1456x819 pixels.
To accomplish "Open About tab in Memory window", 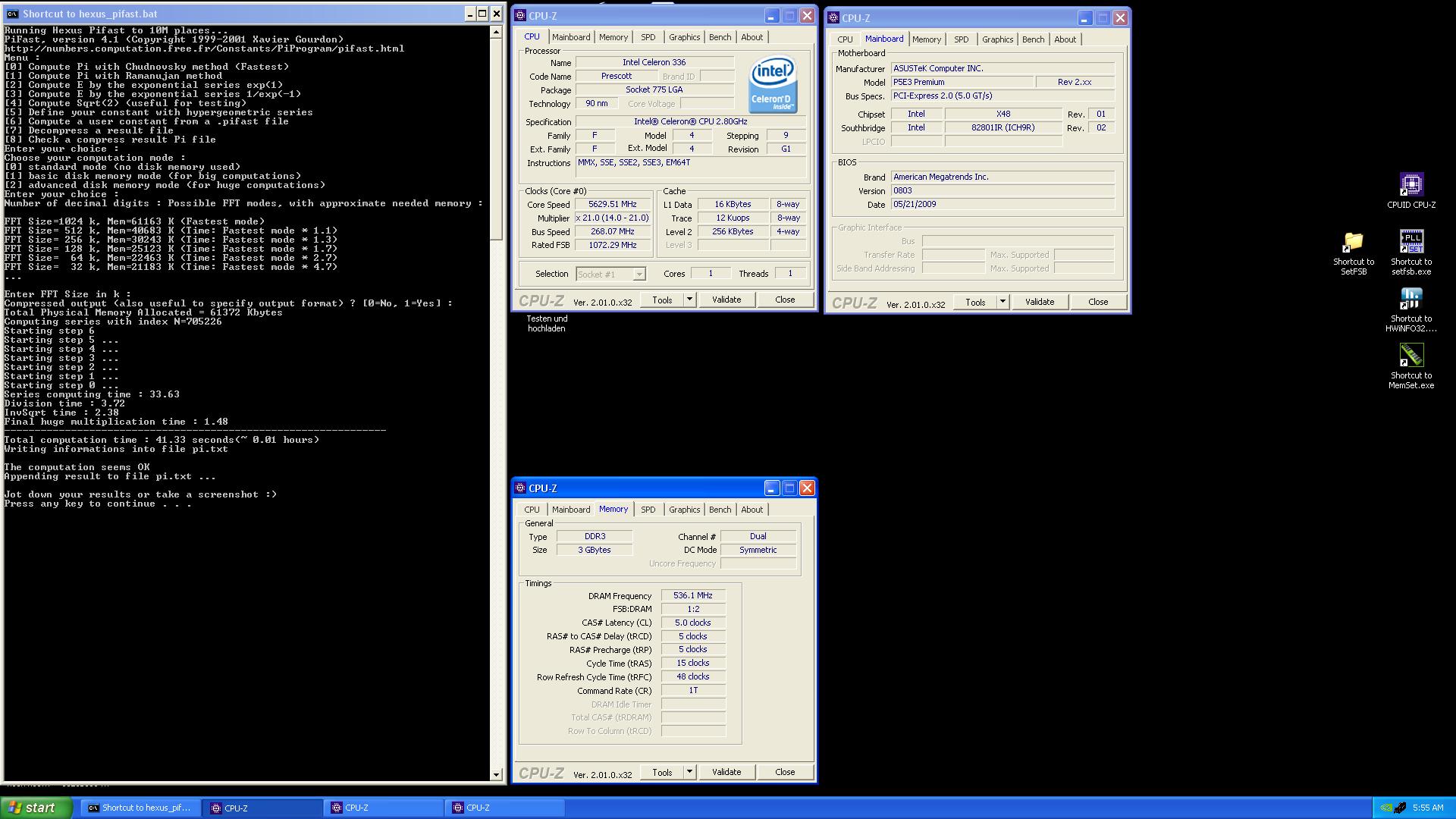I will pyautogui.click(x=752, y=510).
